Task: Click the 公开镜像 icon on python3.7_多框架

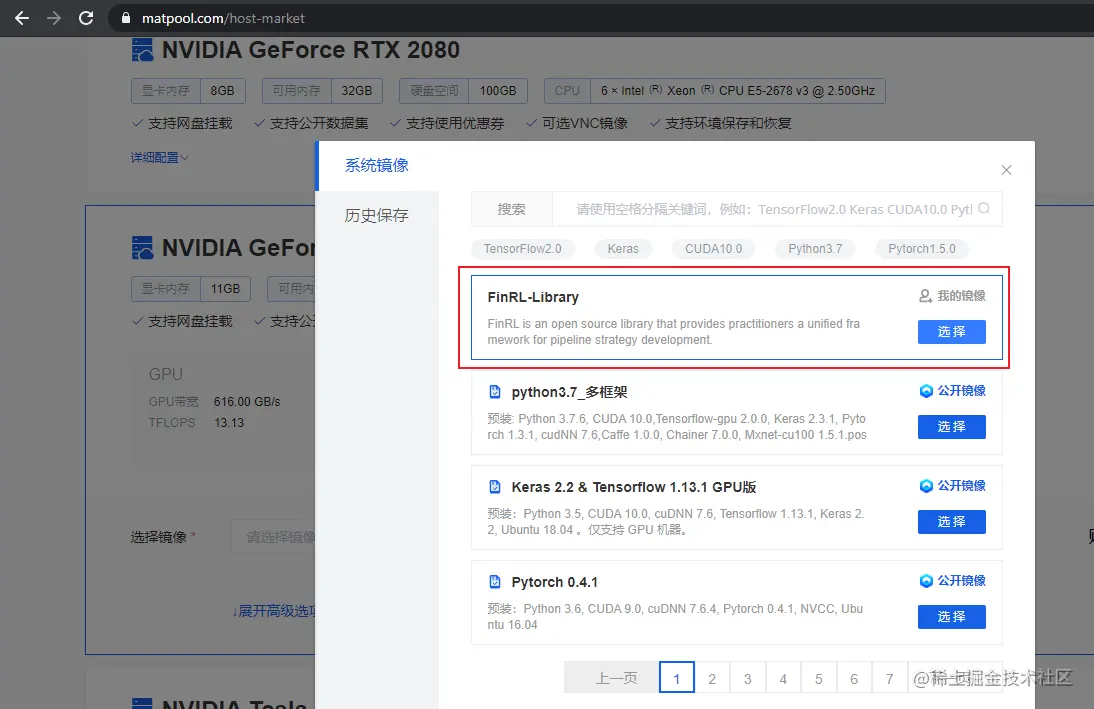Action: (926, 391)
